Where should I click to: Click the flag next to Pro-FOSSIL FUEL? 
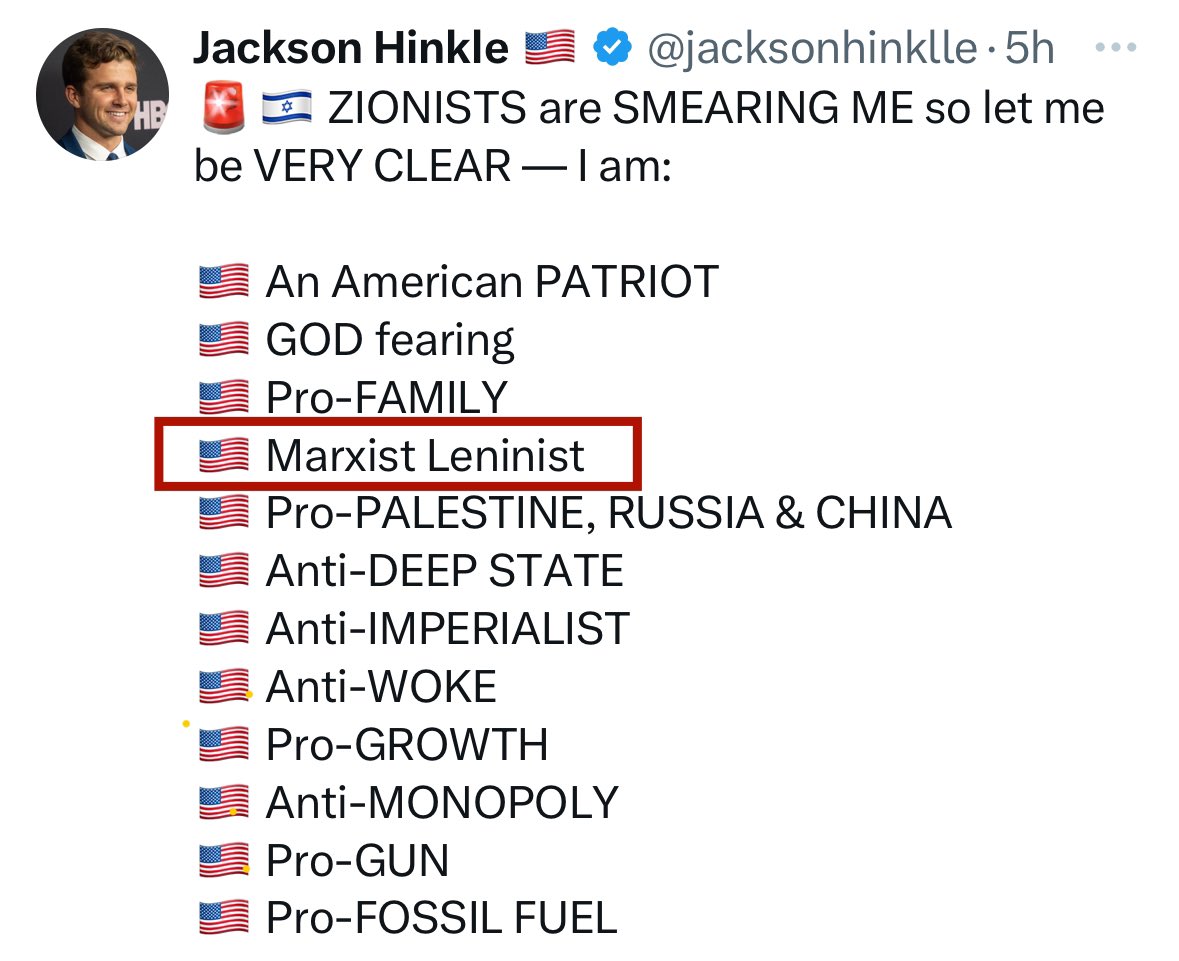(223, 917)
